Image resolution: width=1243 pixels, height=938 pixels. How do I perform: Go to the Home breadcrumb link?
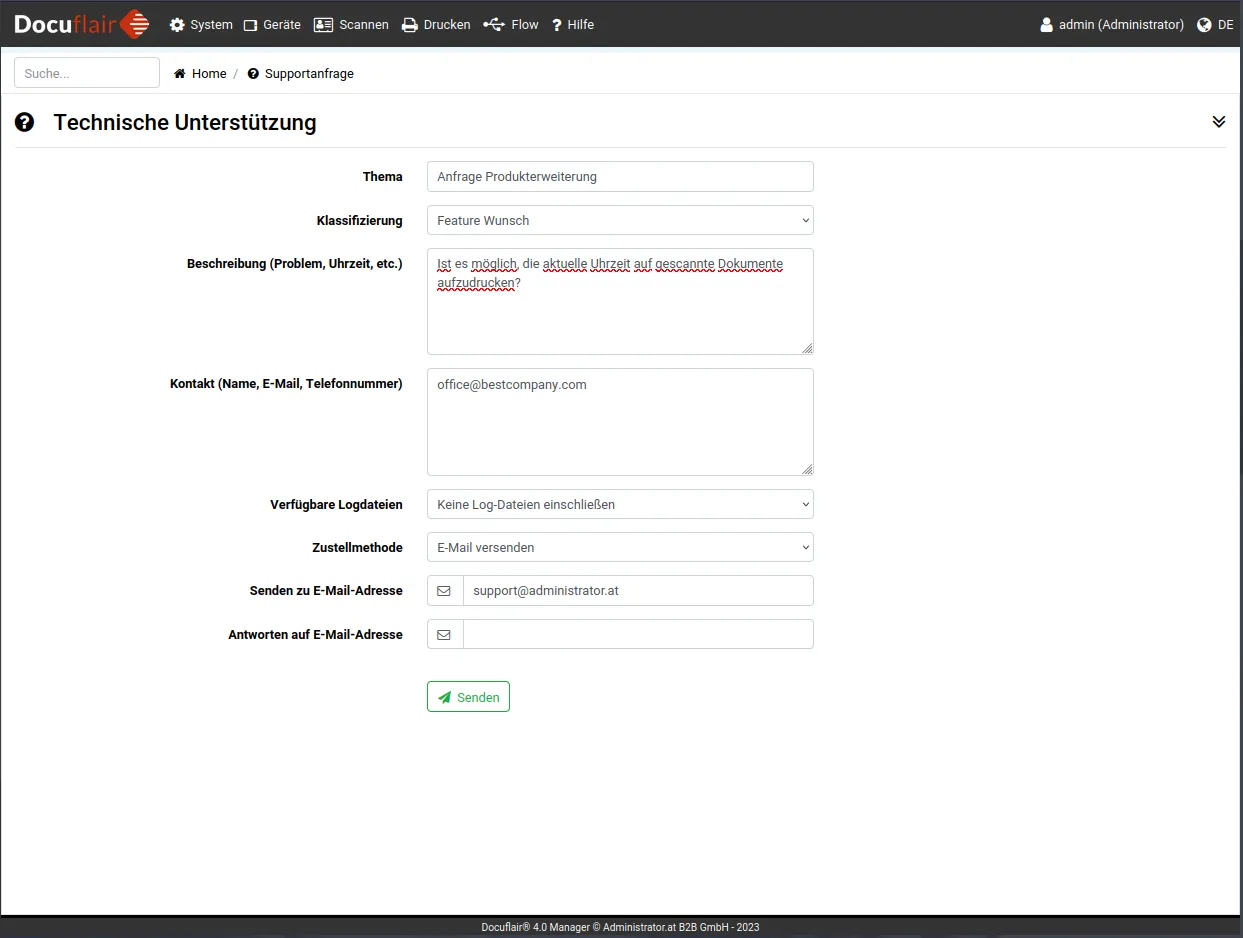point(209,74)
